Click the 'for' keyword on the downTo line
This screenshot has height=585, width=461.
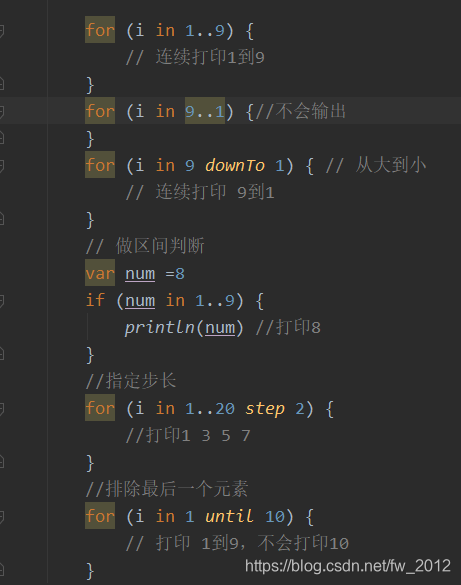100,165
